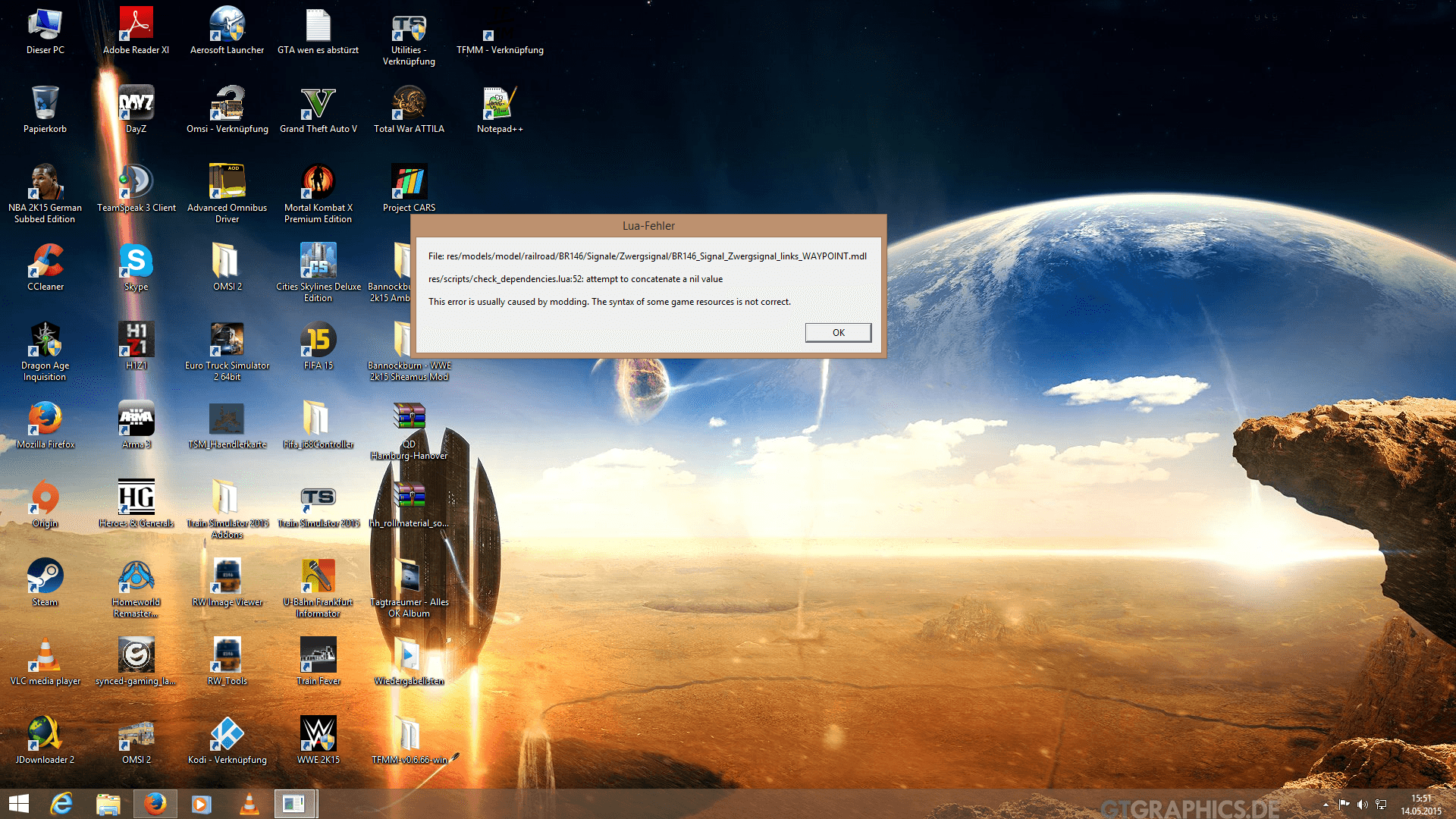Select the Heroes & Generals icon
1456x819 pixels.
tap(136, 505)
